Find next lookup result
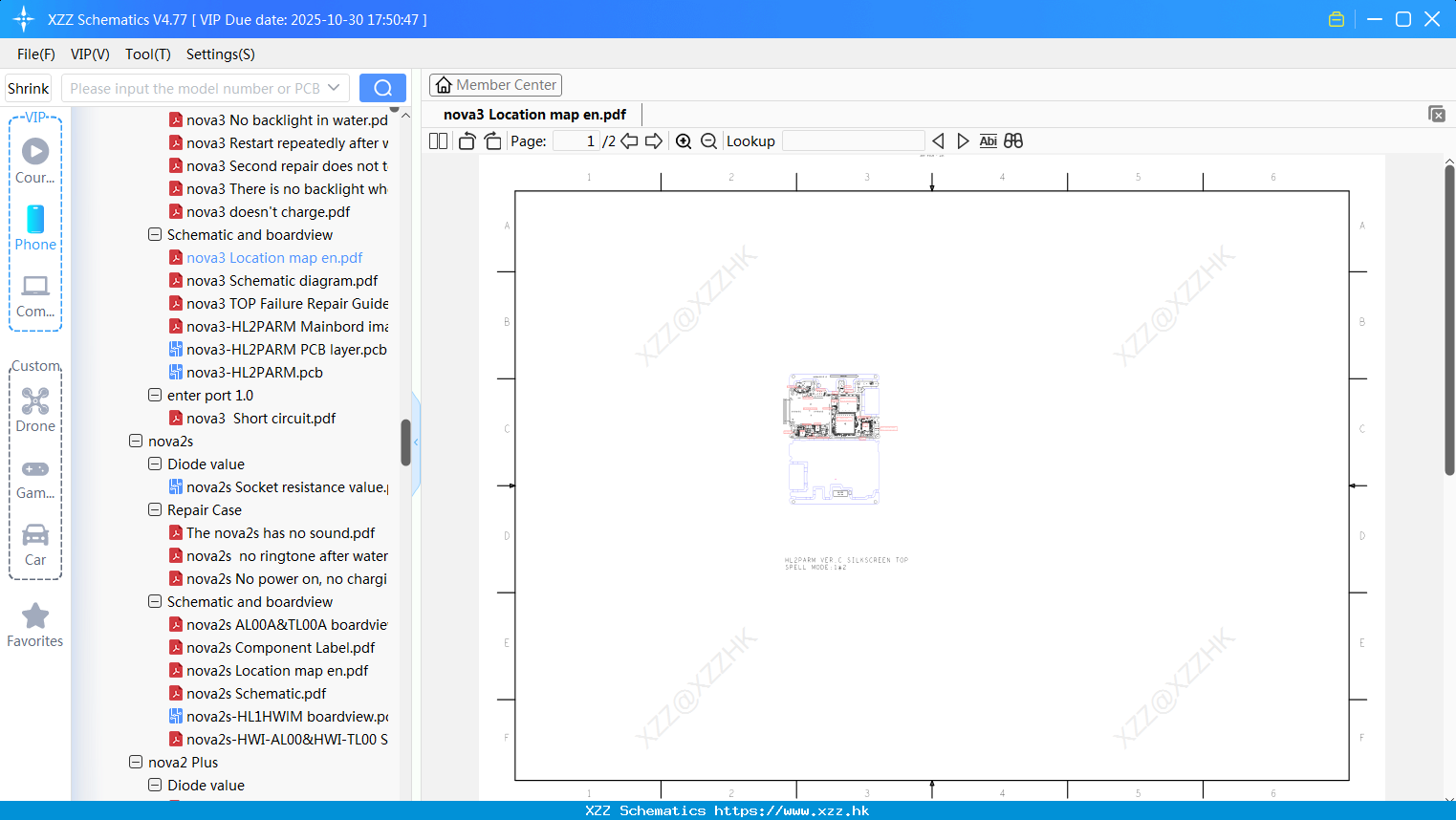This screenshot has height=820, width=1456. (x=963, y=141)
